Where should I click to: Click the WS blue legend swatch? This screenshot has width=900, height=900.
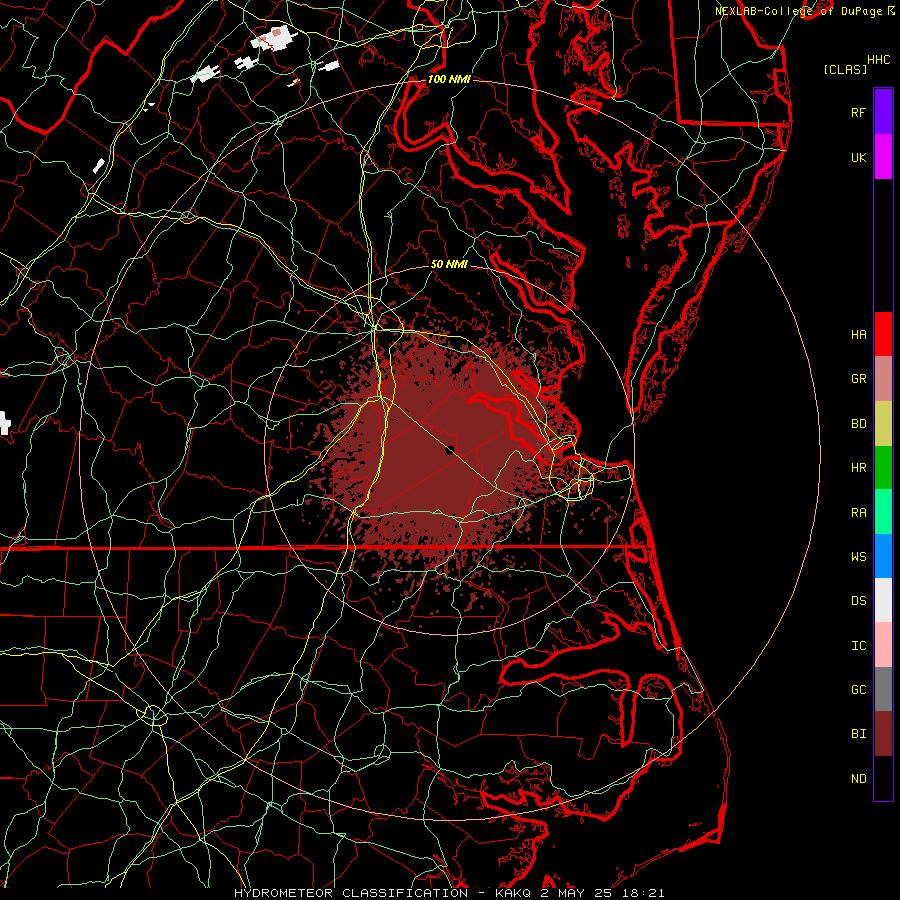[x=883, y=556]
